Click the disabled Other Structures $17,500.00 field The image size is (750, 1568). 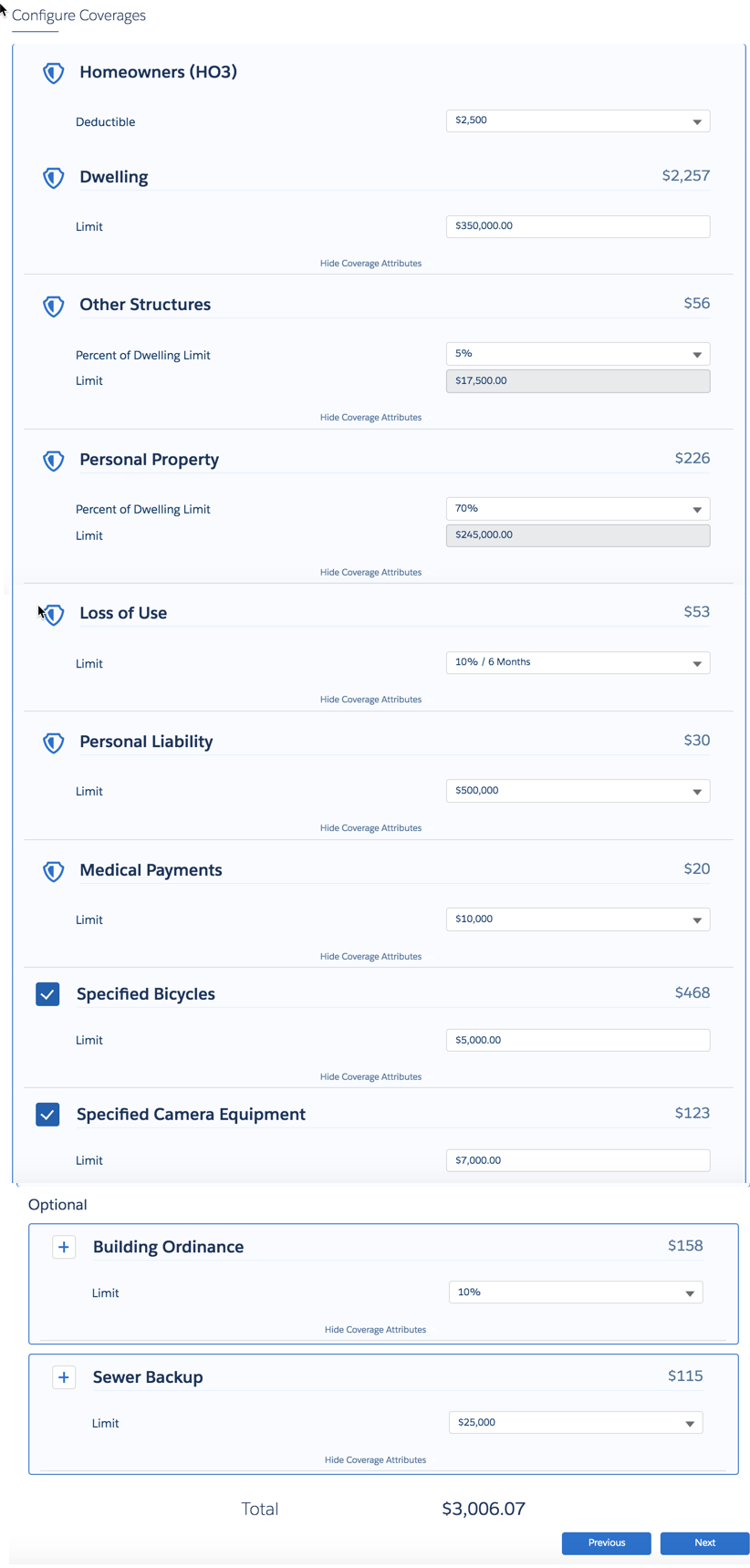pos(578,381)
